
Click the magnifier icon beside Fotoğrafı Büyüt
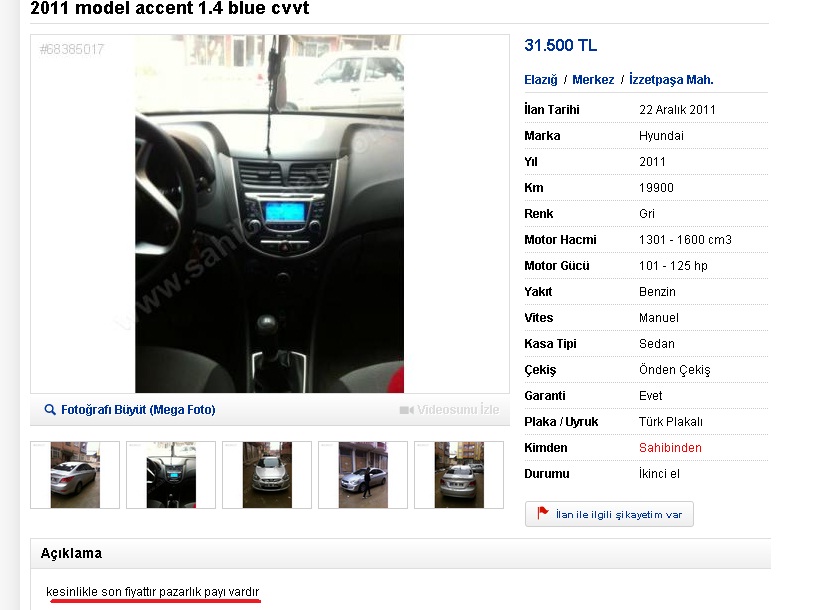pyautogui.click(x=50, y=410)
